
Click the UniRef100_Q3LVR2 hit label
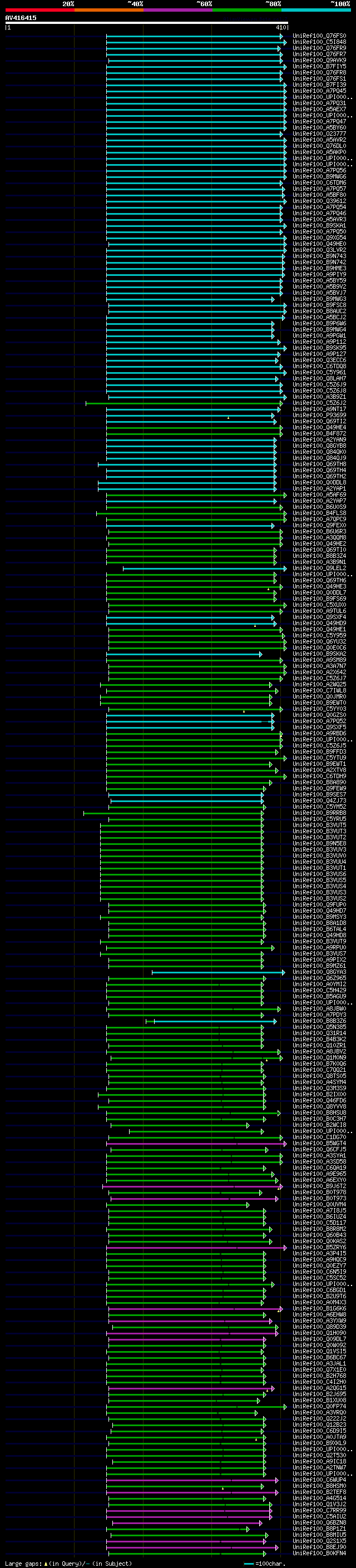click(x=319, y=250)
